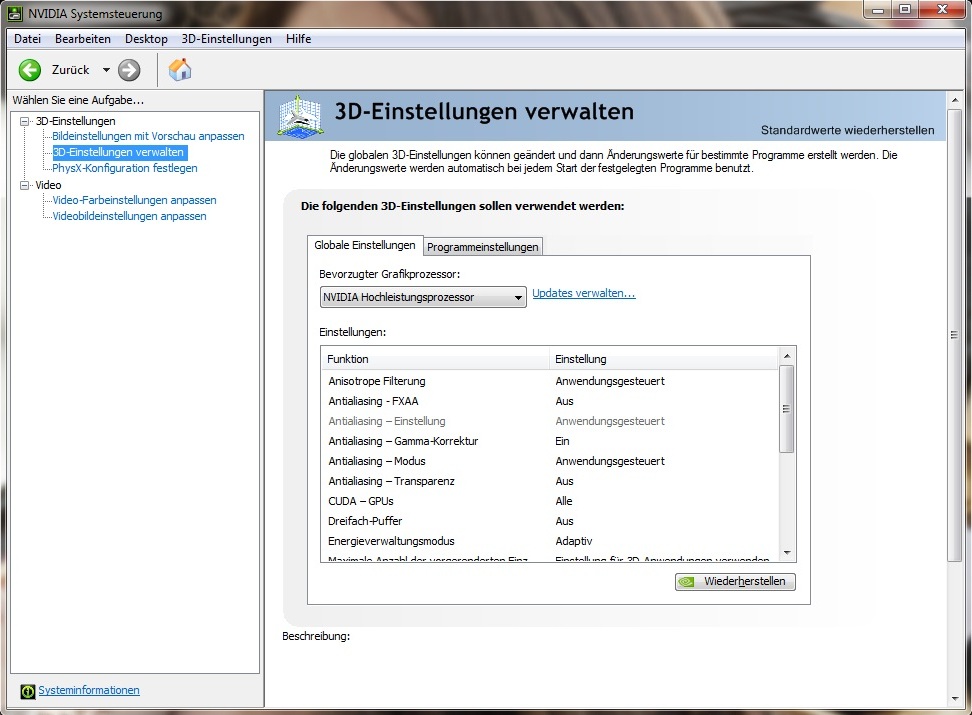Maximize the NVIDIA Systemsteuerung window
This screenshot has height=715, width=972.
tap(905, 9)
